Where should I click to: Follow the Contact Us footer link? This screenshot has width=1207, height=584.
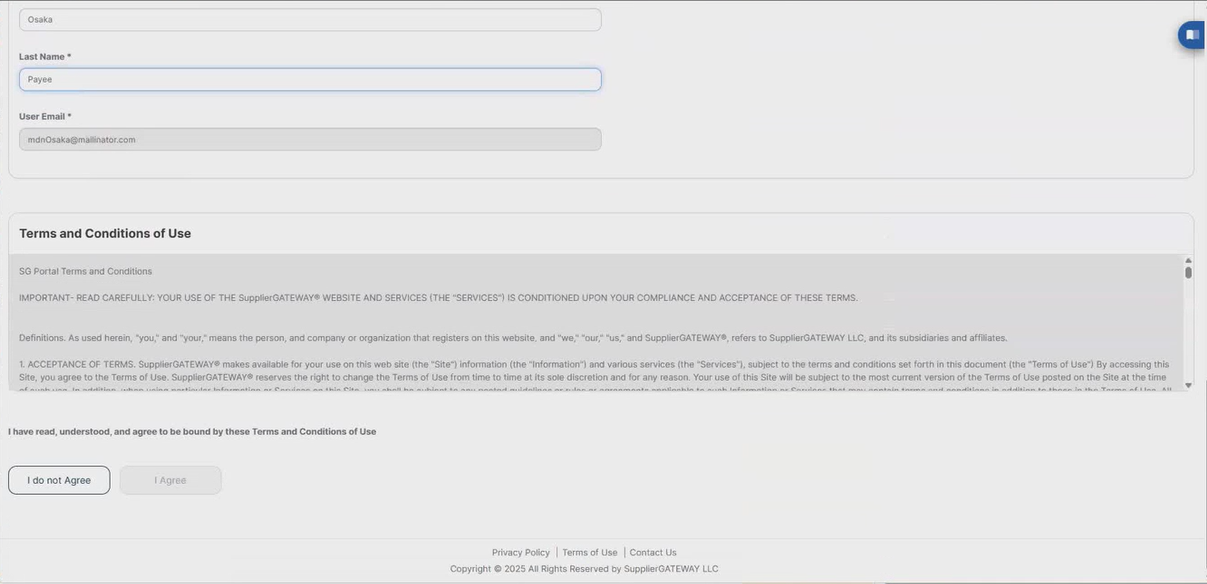652,553
